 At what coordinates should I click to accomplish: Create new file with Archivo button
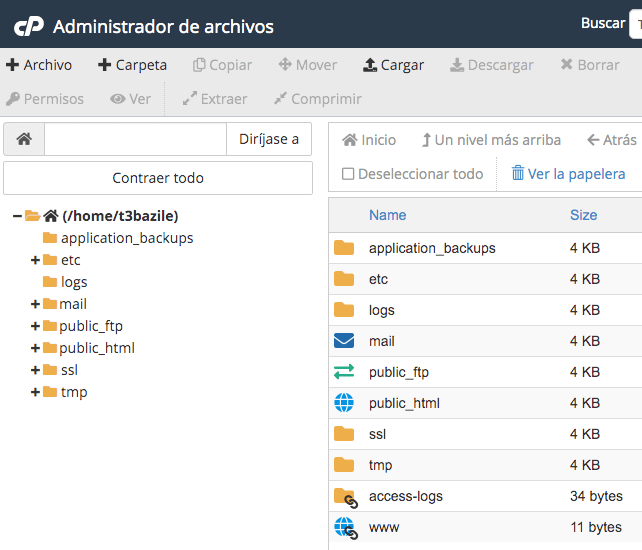tap(39, 65)
